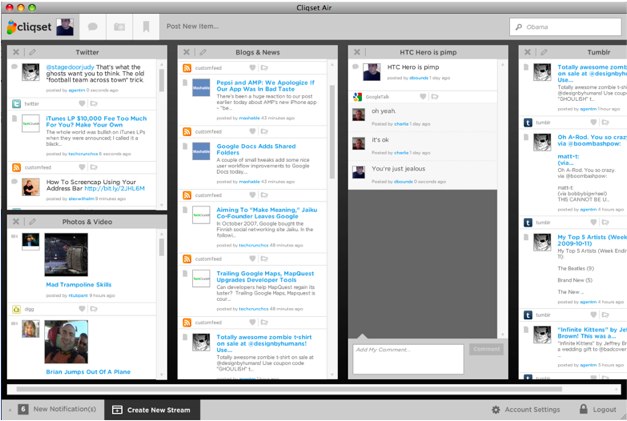This screenshot has height=421, width=627.
Task: Open the @stagedoorjudy mention link
Action: click(x=70, y=67)
